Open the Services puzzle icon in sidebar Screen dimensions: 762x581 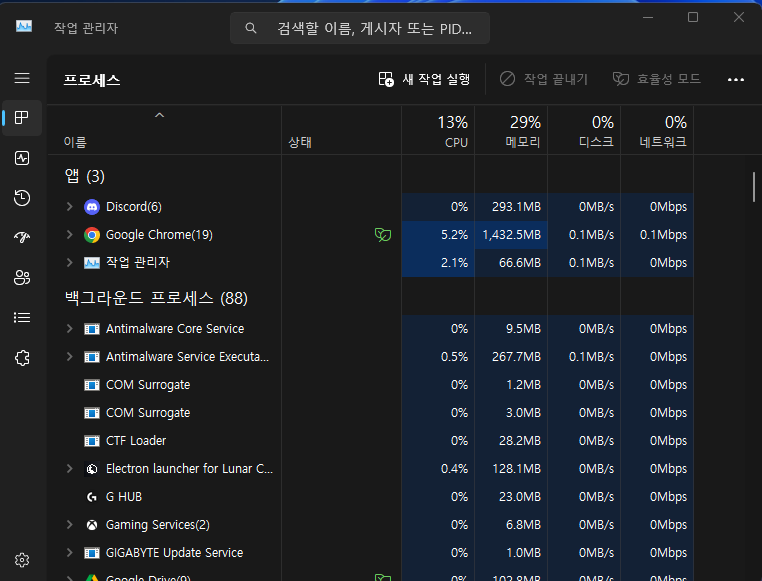[x=22, y=358]
